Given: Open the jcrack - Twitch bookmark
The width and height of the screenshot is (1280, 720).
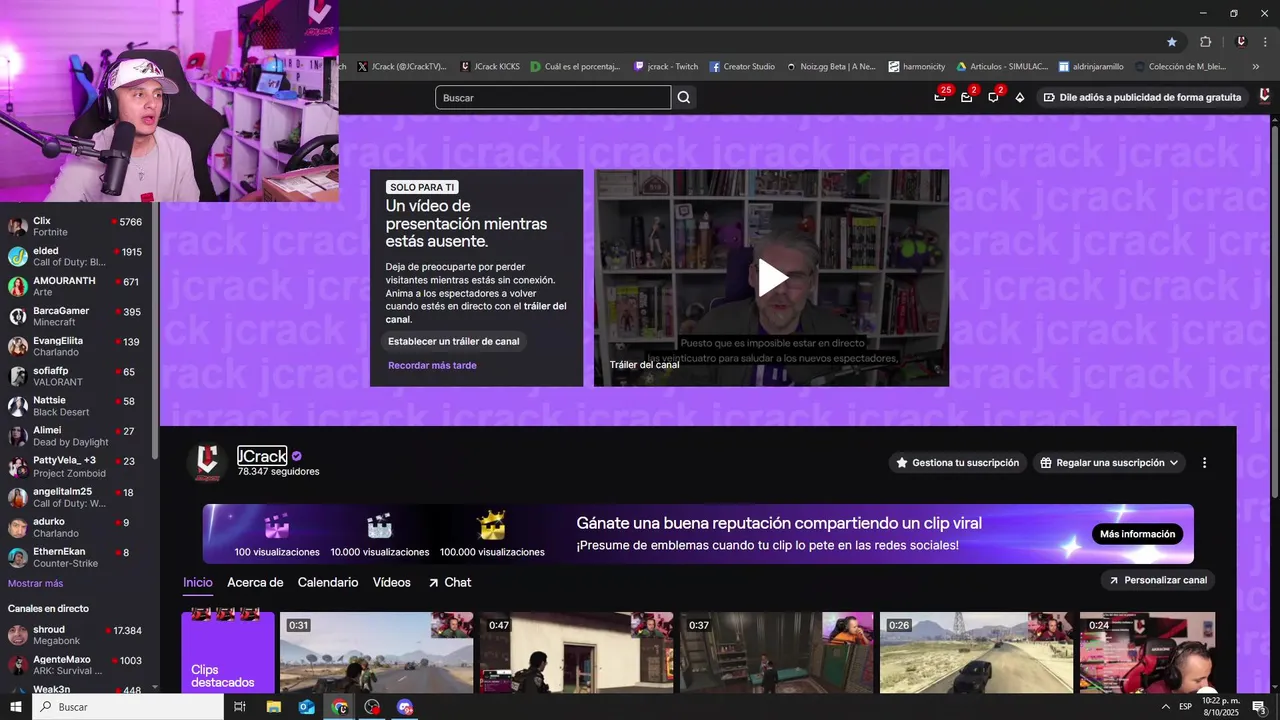Looking at the screenshot, I should pos(666,67).
